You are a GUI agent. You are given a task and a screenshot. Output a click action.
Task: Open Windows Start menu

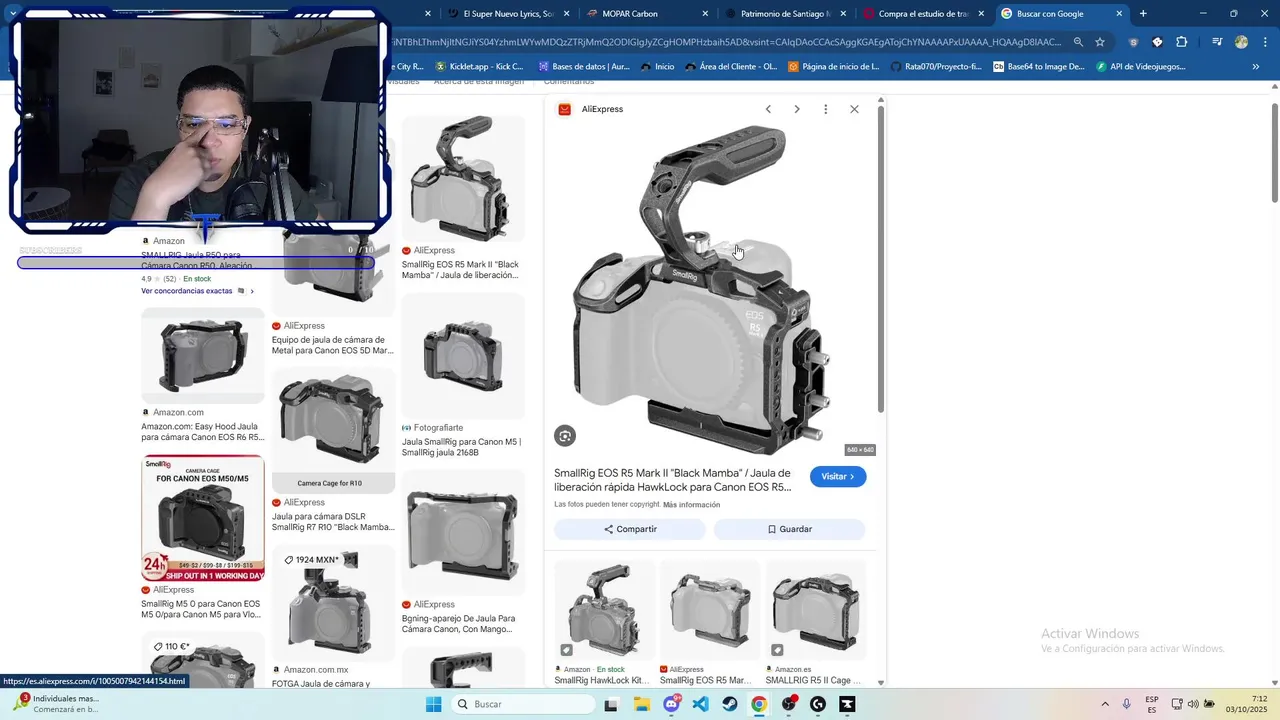click(x=433, y=704)
